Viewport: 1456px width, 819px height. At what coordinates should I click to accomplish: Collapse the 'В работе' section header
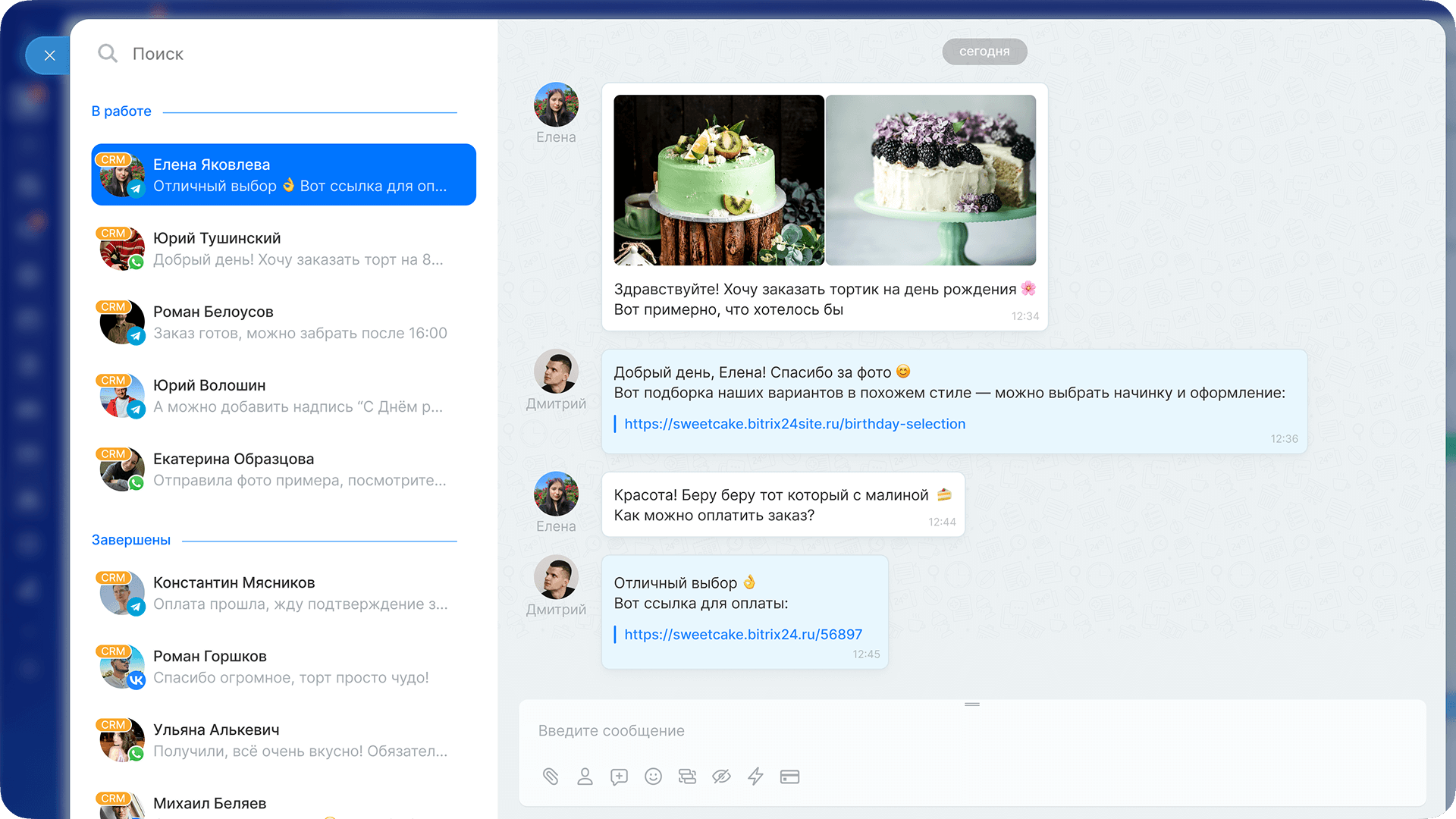click(121, 111)
